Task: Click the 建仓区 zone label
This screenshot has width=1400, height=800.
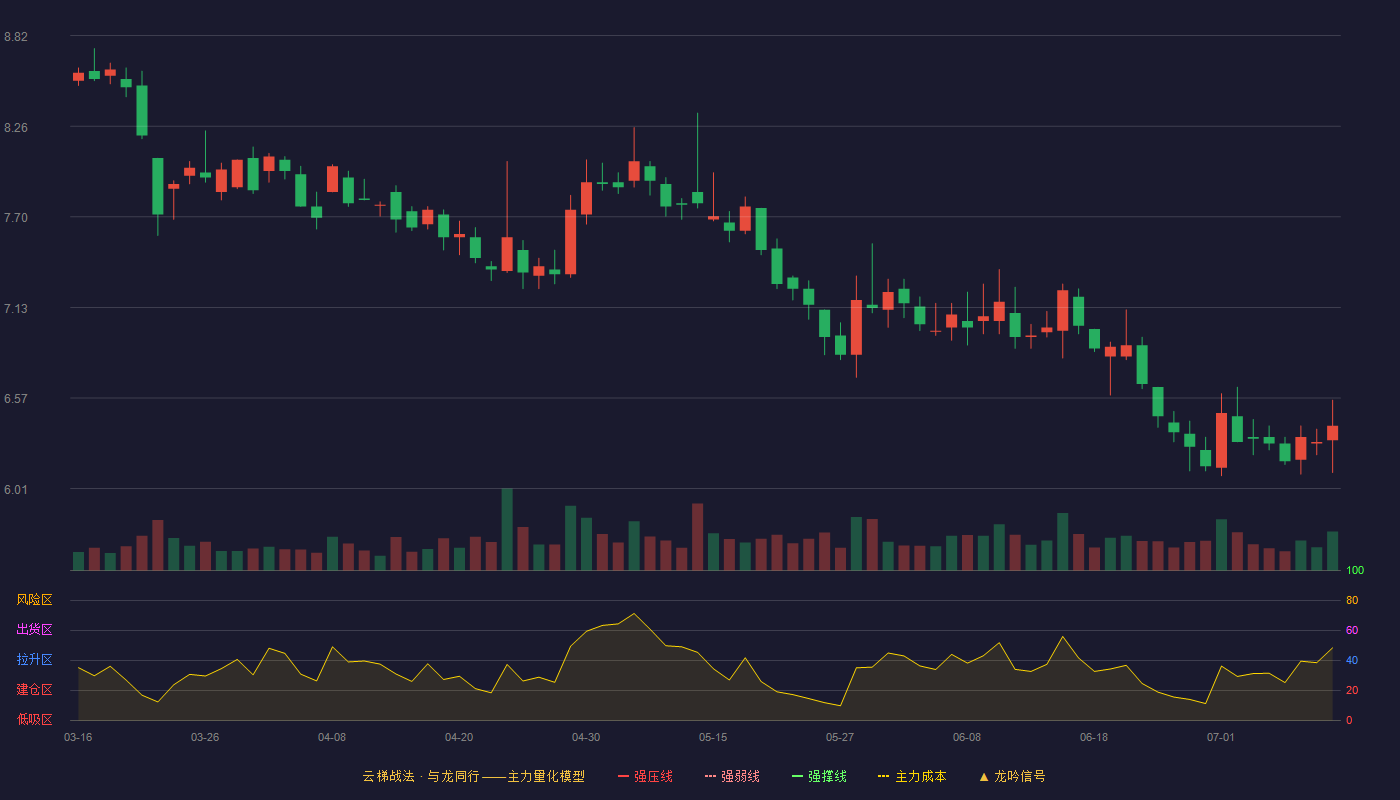Action: [34, 690]
